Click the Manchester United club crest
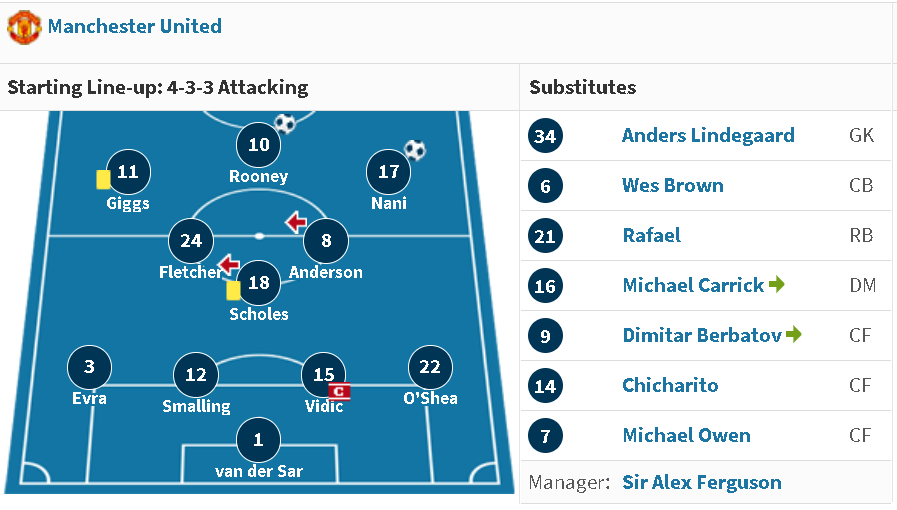The image size is (897, 510). [24, 27]
